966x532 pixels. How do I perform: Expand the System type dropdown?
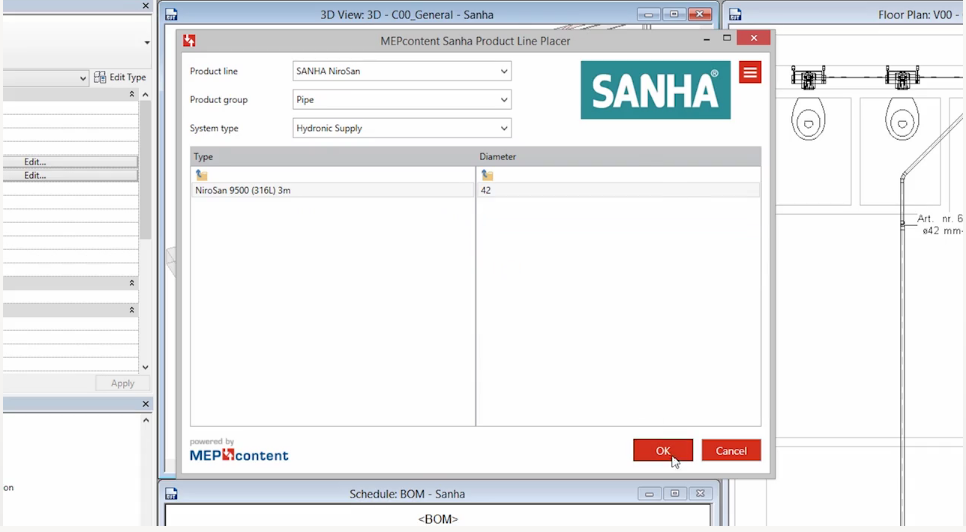click(x=402, y=128)
